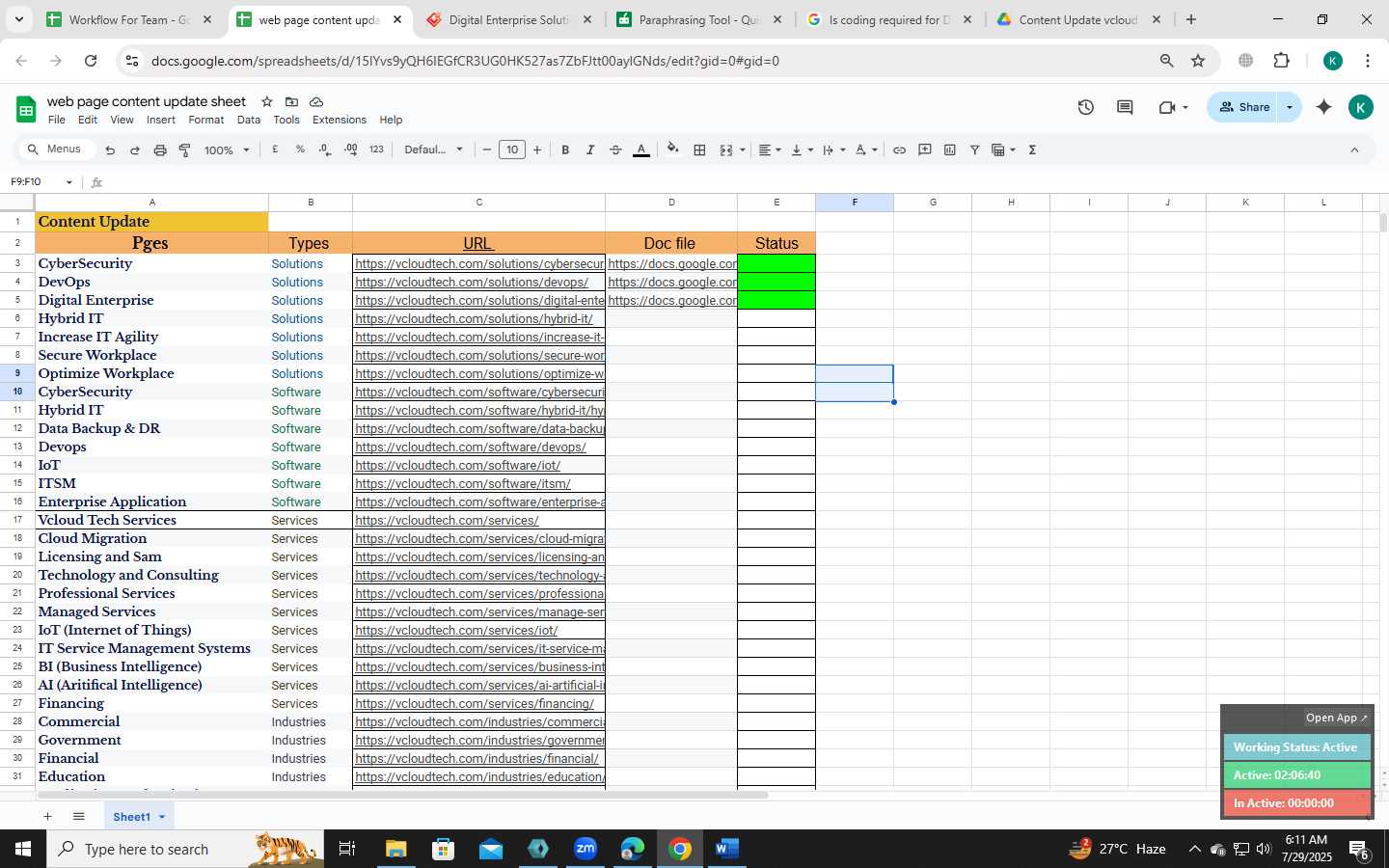This screenshot has height=868, width=1389.
Task: Show all comments icon
Action: pyautogui.click(x=1125, y=107)
